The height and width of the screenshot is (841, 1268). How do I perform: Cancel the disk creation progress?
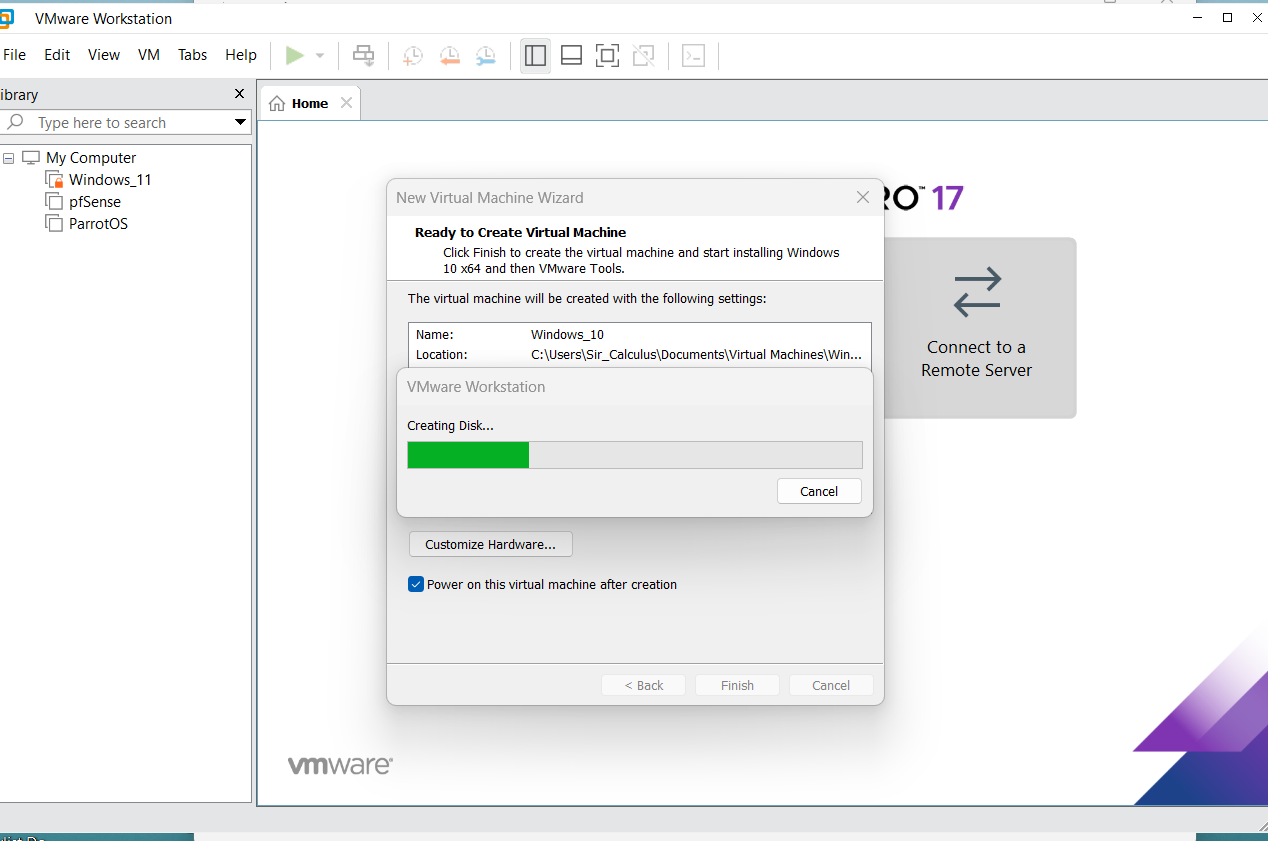tap(819, 491)
